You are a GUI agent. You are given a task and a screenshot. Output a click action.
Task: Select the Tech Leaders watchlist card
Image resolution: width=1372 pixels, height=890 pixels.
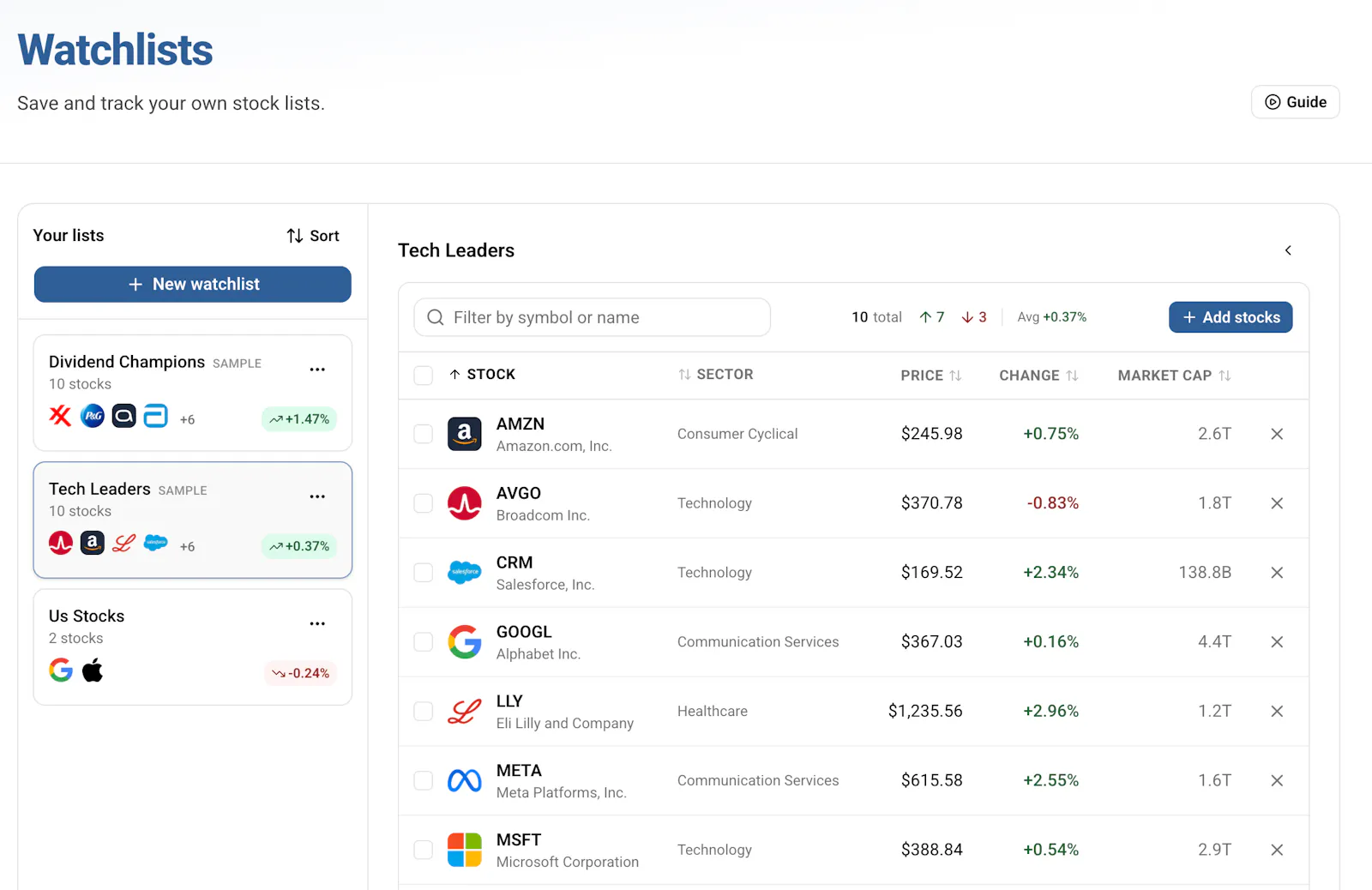(192, 520)
